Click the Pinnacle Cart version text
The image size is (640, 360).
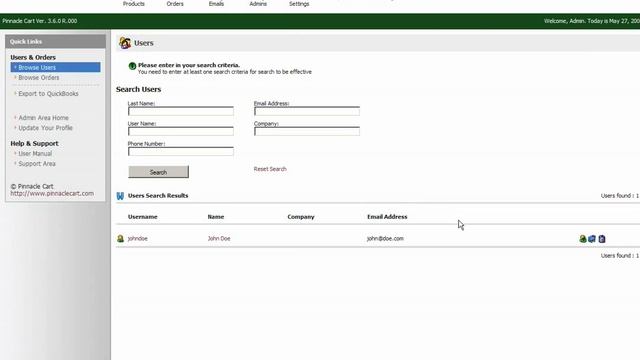(x=40, y=21)
